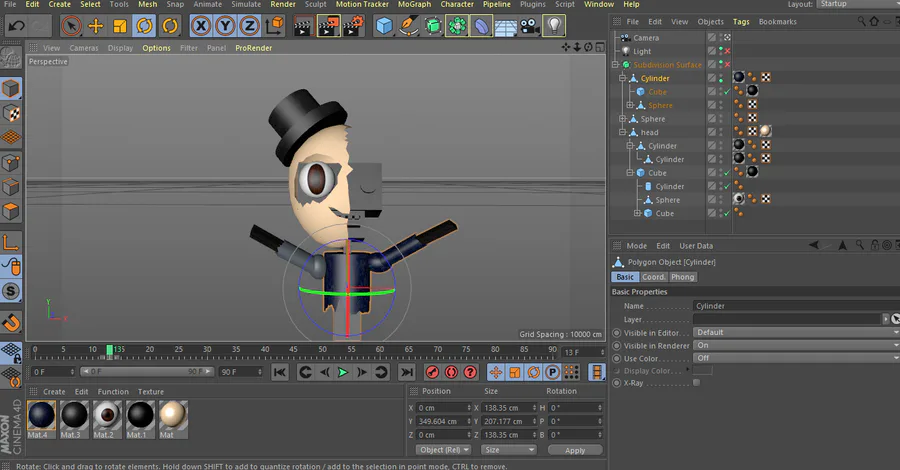This screenshot has height=470, width=900.
Task: Select the Live Selection tool
Action: click(71, 26)
